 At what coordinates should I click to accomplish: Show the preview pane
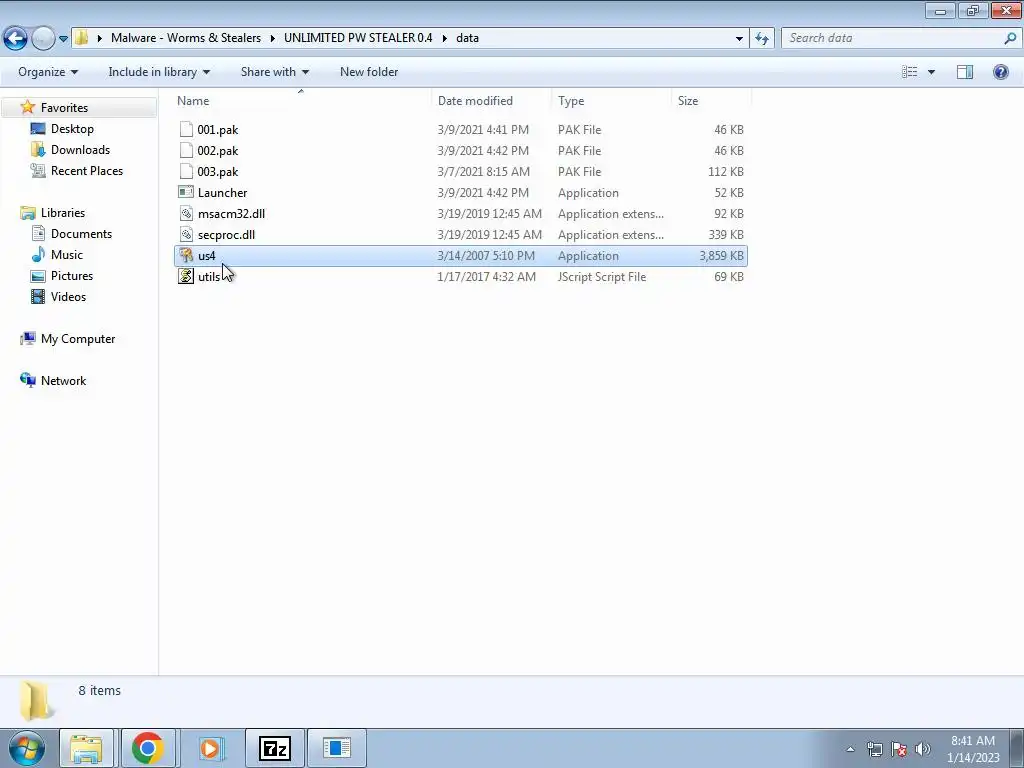[965, 72]
